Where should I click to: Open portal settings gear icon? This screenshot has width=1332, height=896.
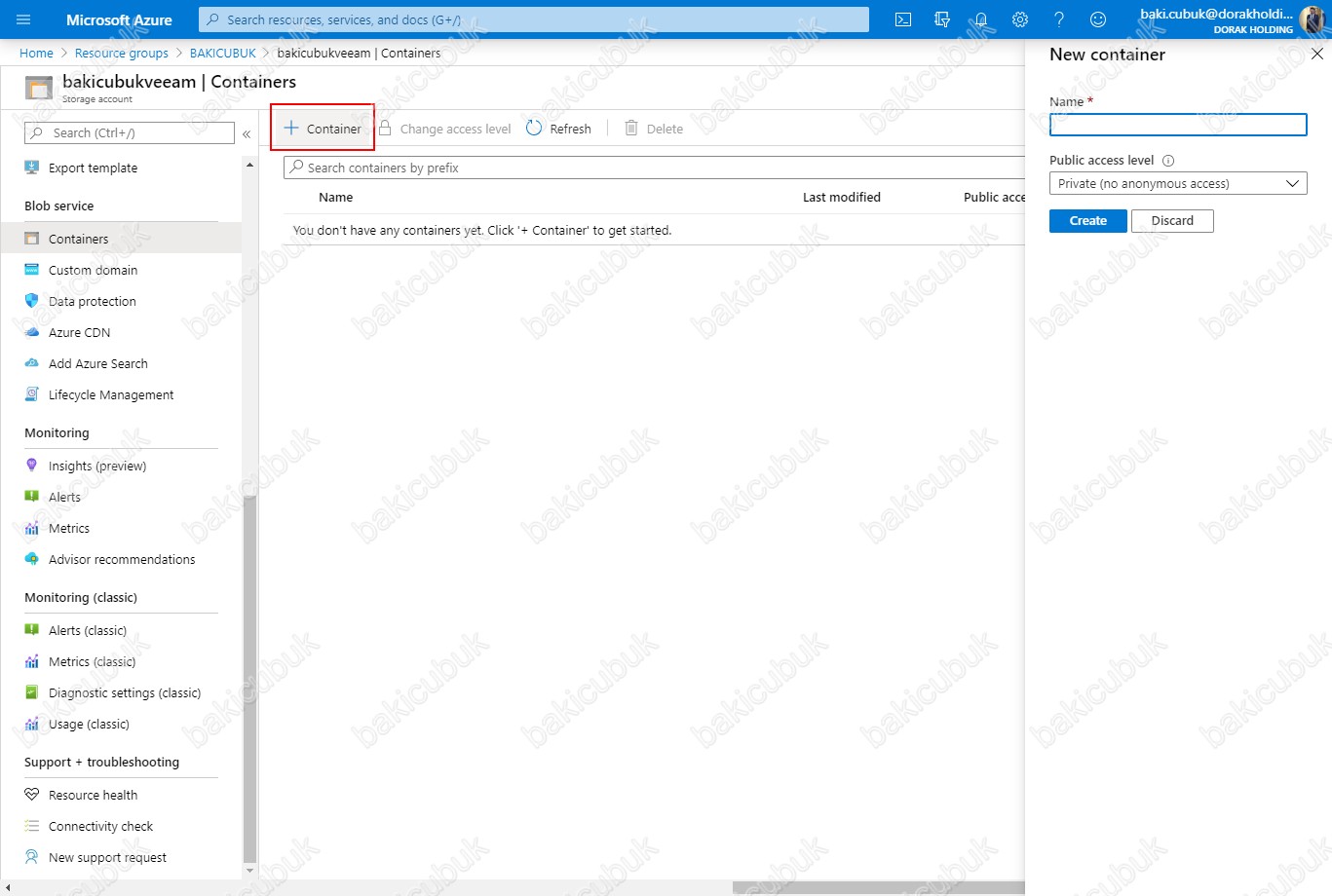coord(1020,19)
